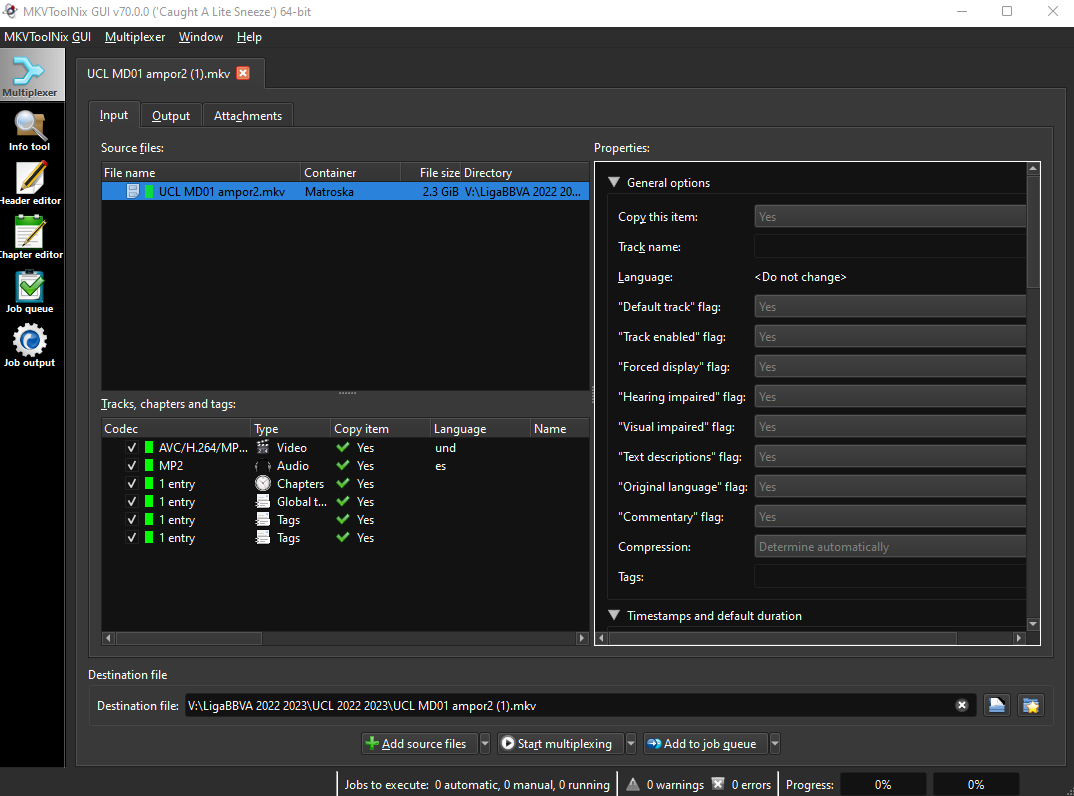
Task: Open the "Track enabled" flag dropdown
Action: (890, 336)
